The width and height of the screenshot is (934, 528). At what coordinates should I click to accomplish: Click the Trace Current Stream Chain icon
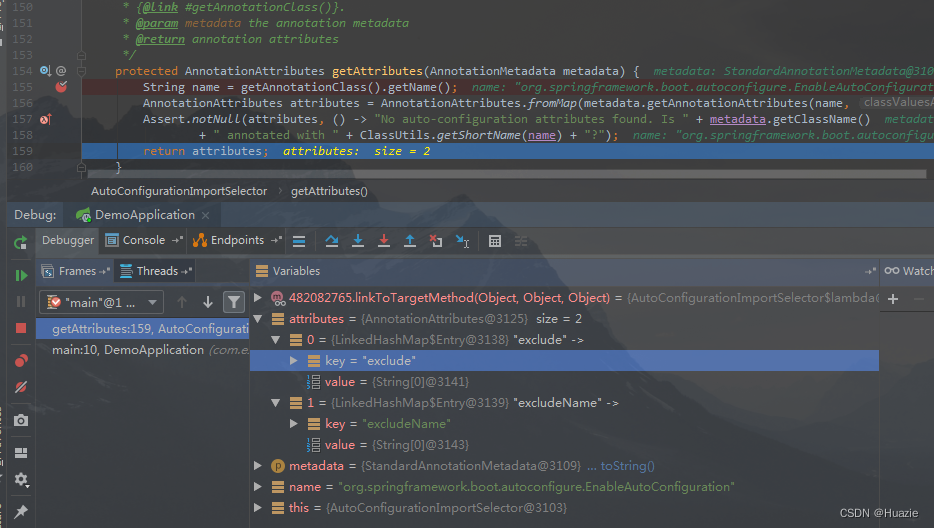coord(521,241)
